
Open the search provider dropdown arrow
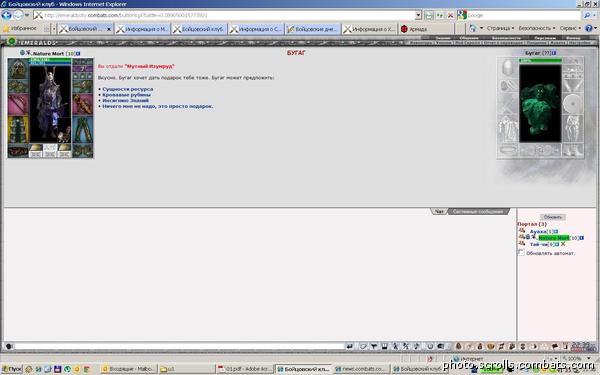(x=595, y=15)
